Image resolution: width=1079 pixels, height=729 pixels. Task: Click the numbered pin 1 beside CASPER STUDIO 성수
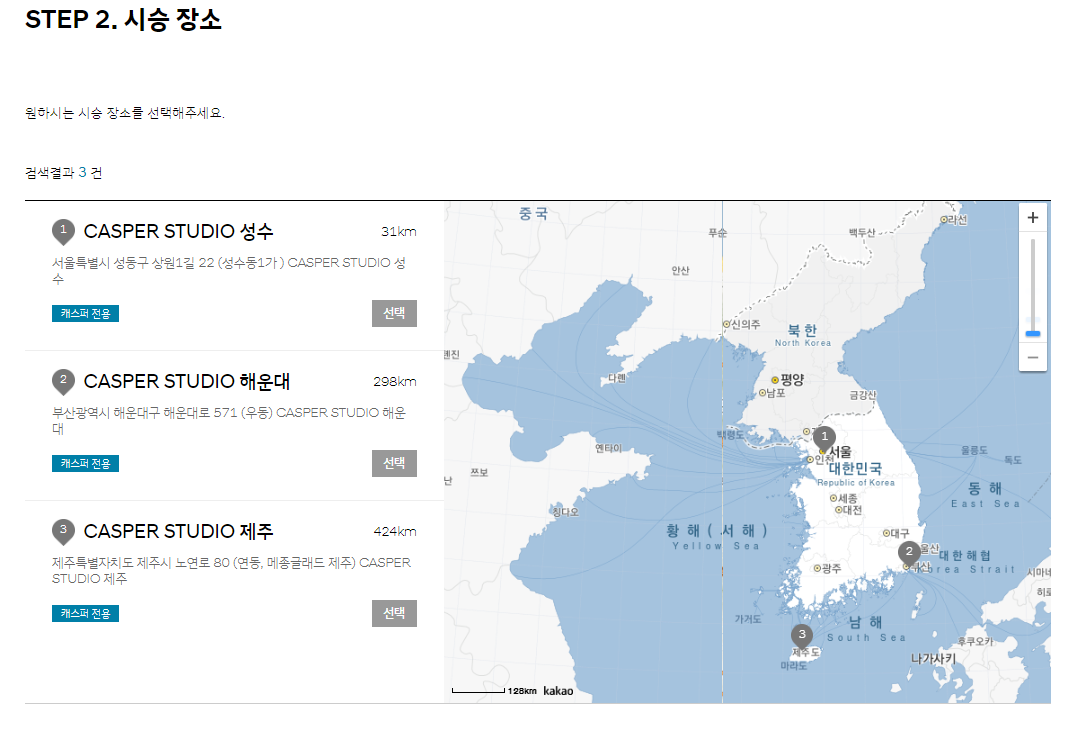click(63, 231)
